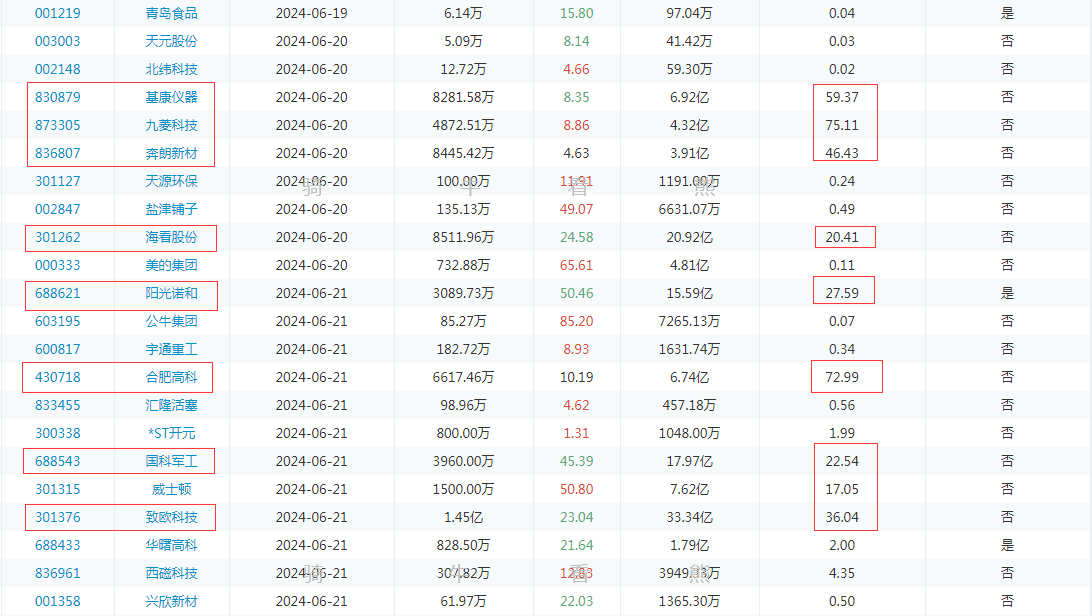Image resolution: width=1092 pixels, height=616 pixels.
Task: Click stock code 002847
Action: [58, 209]
